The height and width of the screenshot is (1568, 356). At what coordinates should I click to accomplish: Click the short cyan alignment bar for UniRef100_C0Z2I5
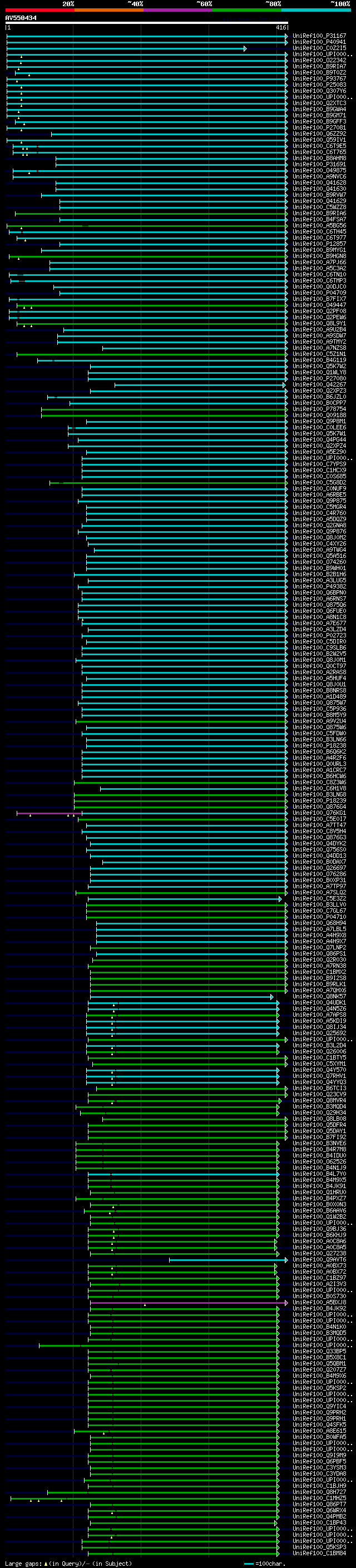126,48
